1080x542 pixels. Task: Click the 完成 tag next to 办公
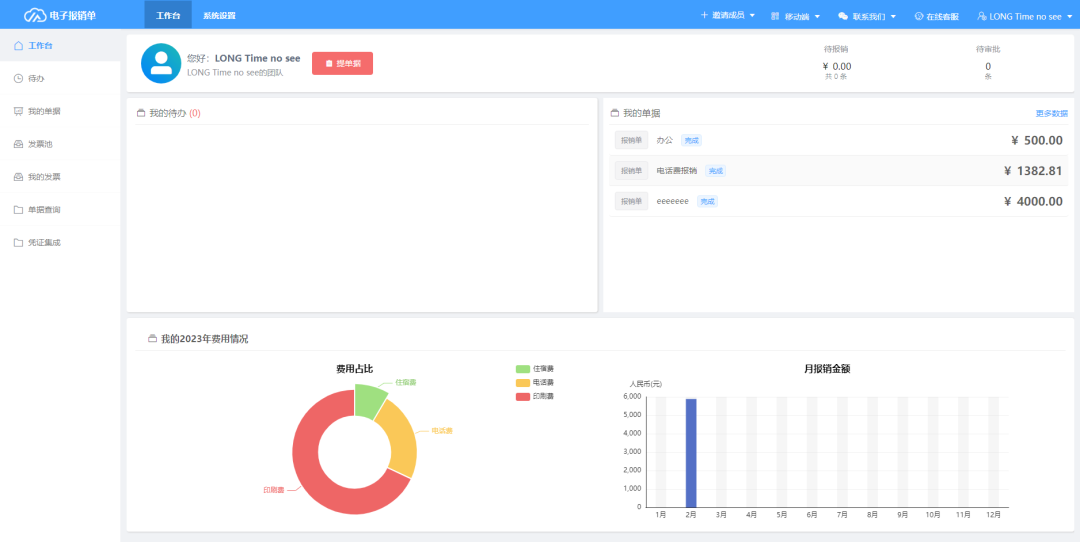click(692, 140)
